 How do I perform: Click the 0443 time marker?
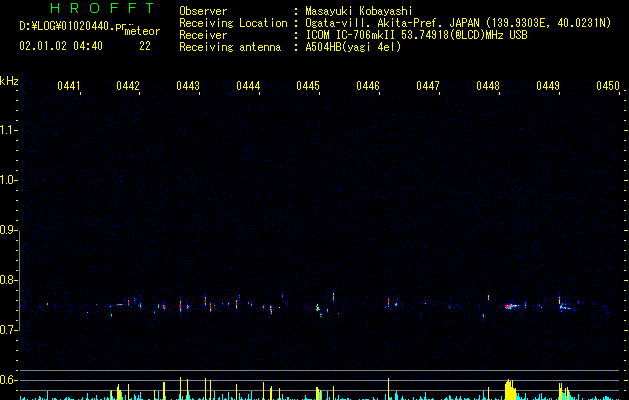(188, 85)
